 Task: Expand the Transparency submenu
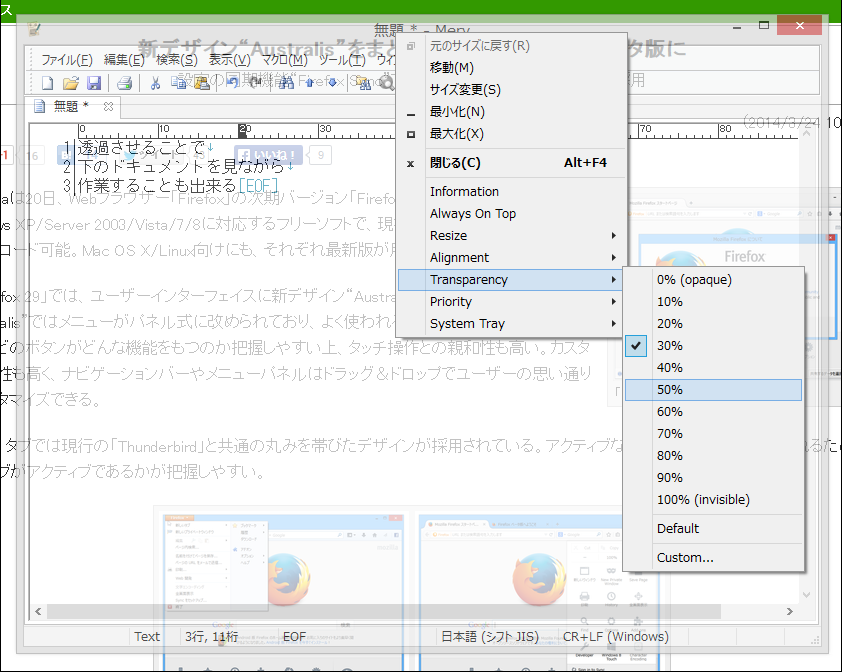point(512,280)
